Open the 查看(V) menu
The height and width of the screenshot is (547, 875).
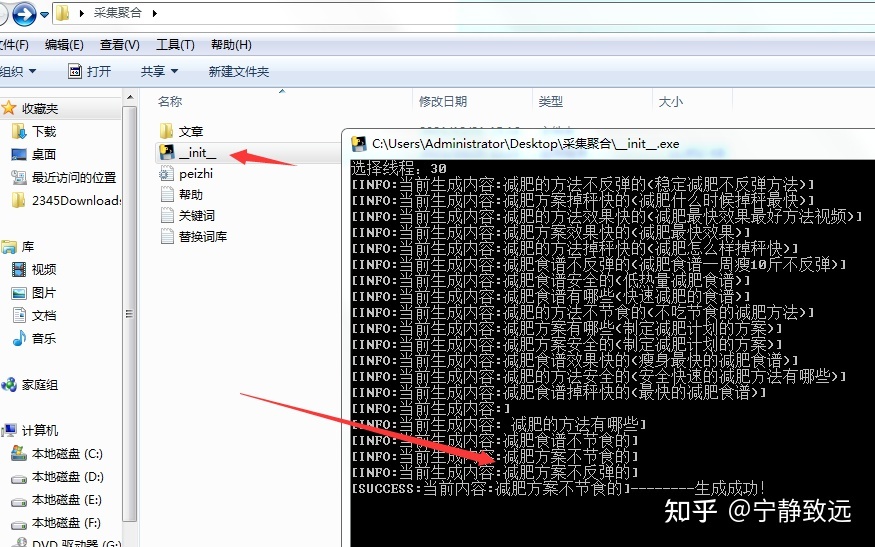click(x=119, y=45)
